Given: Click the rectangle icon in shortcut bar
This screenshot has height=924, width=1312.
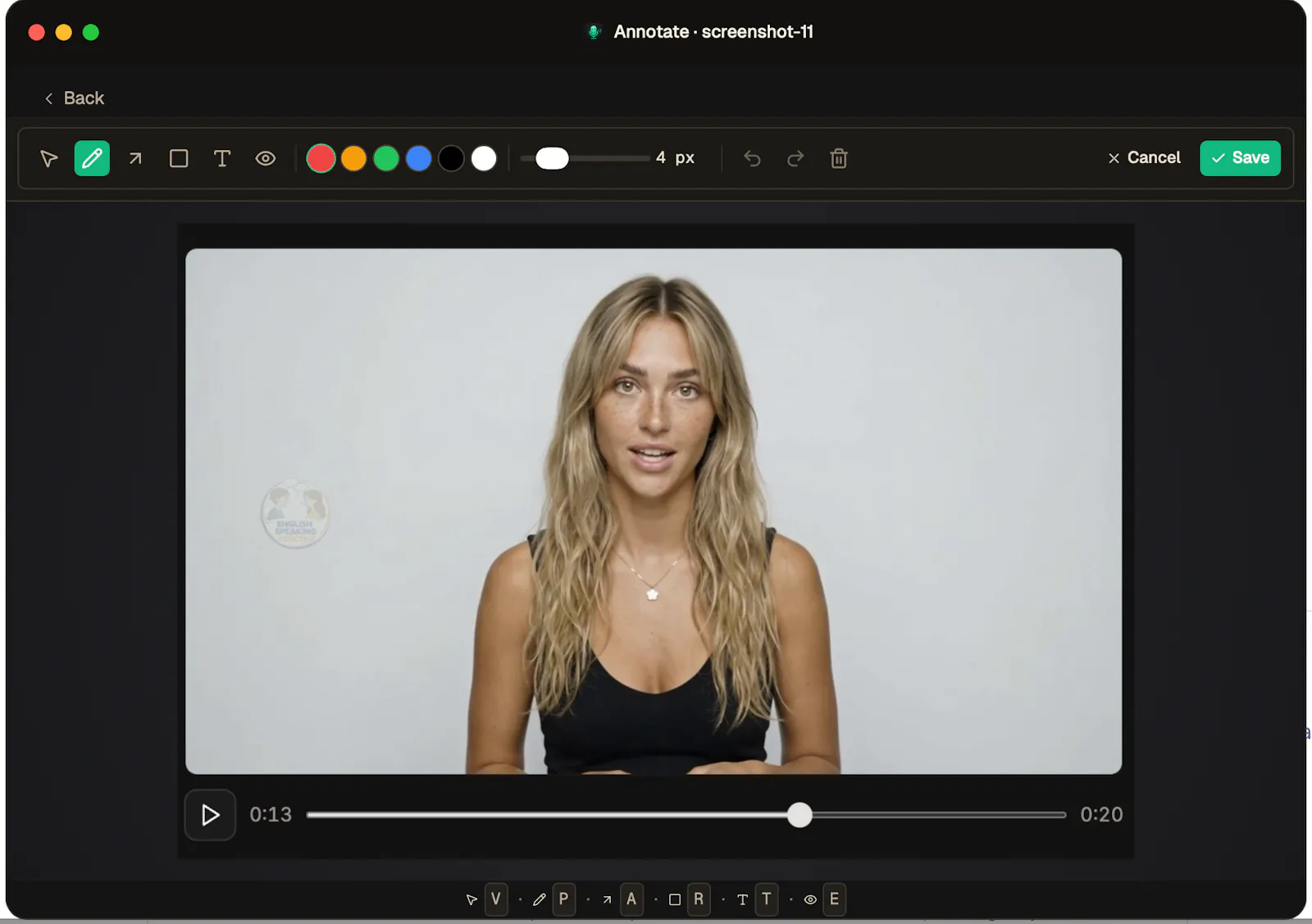Looking at the screenshot, I should tap(675, 899).
